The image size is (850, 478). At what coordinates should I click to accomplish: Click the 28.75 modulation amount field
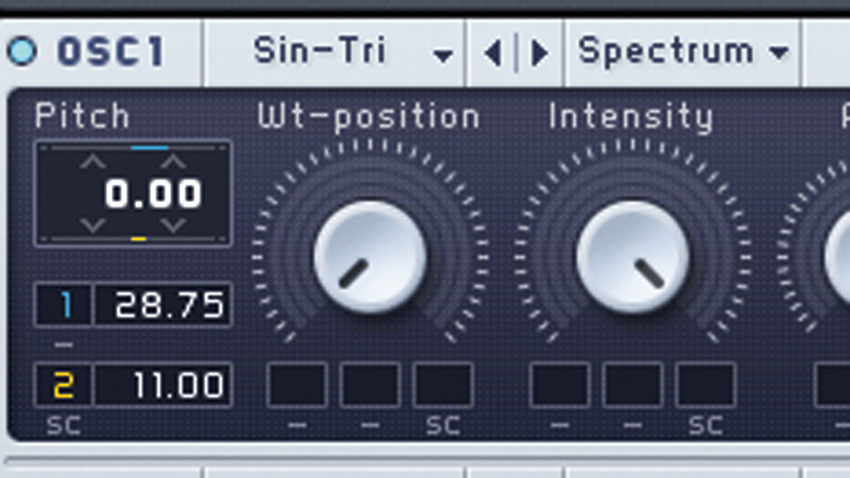tap(163, 305)
